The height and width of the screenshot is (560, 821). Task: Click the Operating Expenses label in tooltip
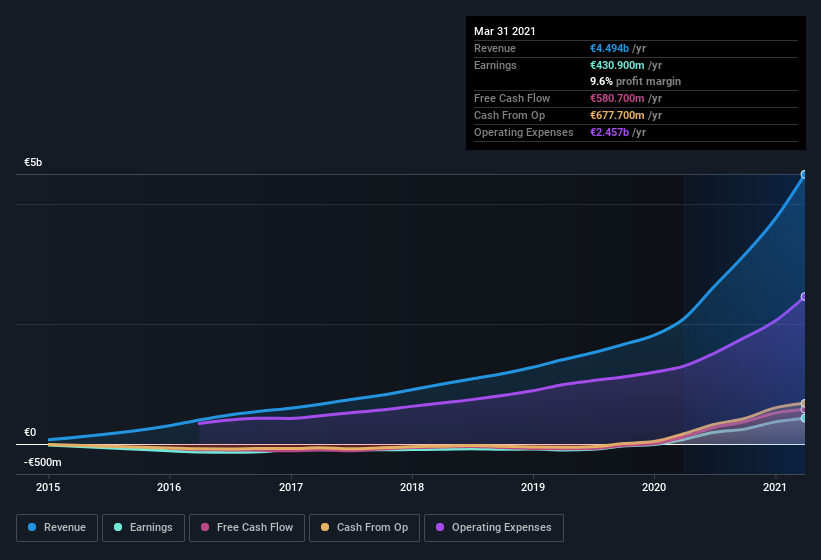pyautogui.click(x=524, y=132)
